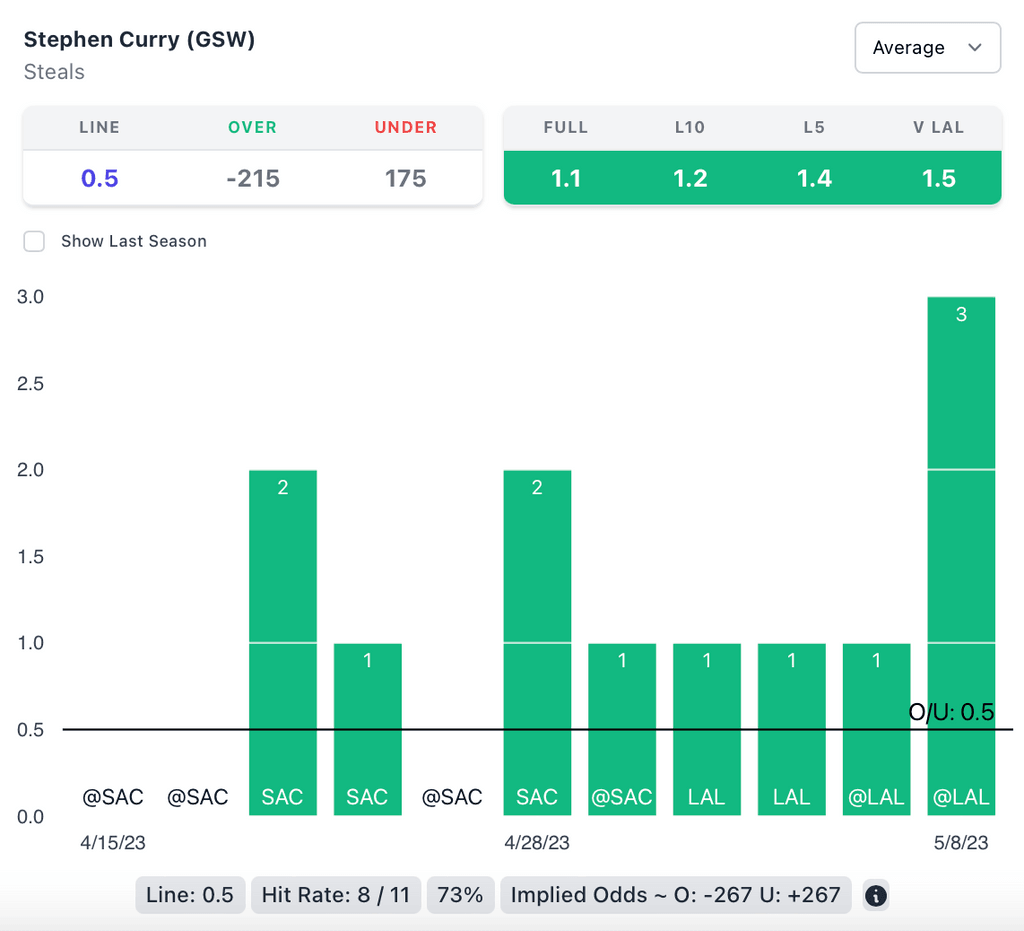Click the Line: 0.5 badge at bottom

point(190,895)
